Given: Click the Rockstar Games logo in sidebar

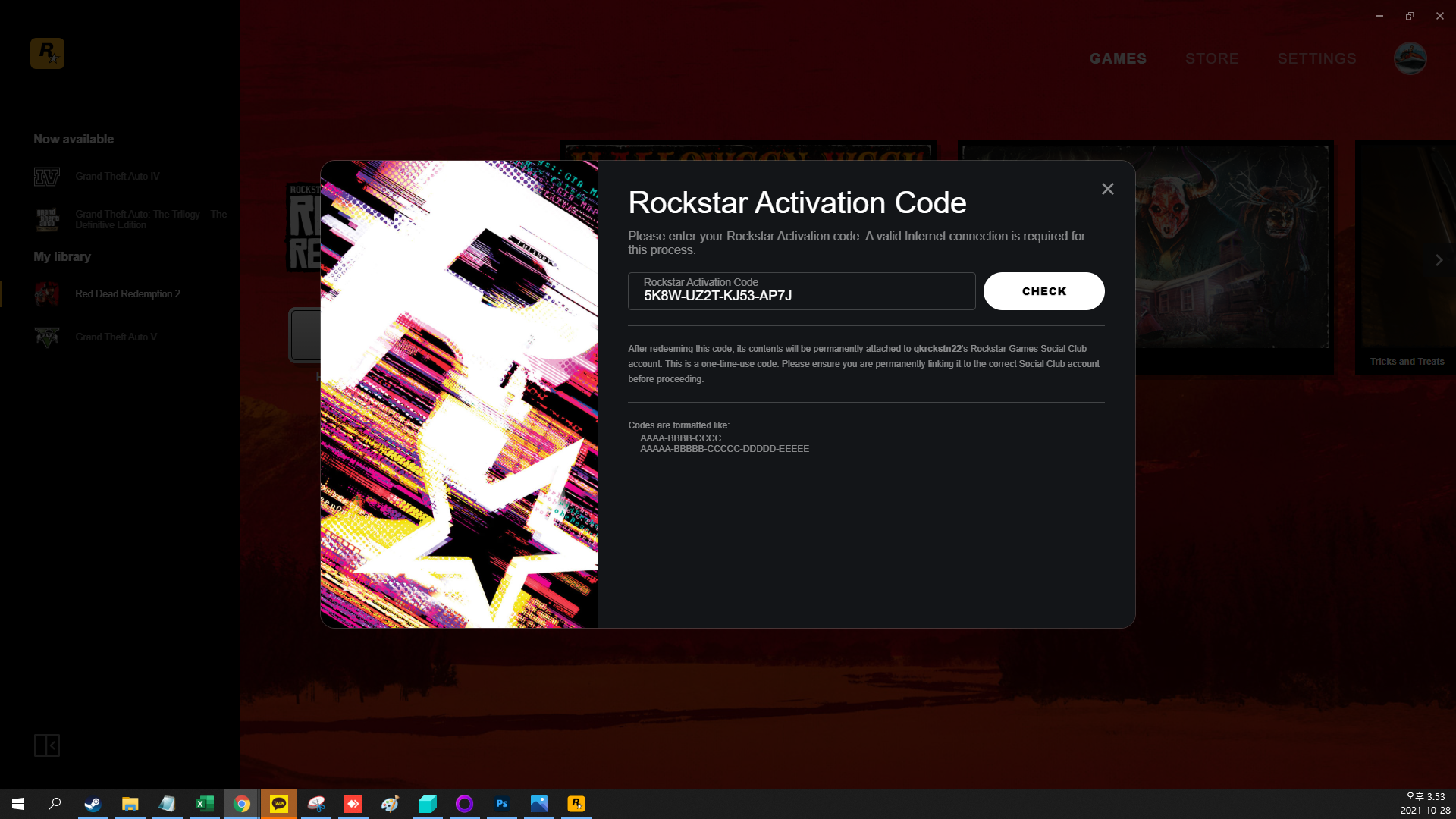Looking at the screenshot, I should [x=47, y=53].
